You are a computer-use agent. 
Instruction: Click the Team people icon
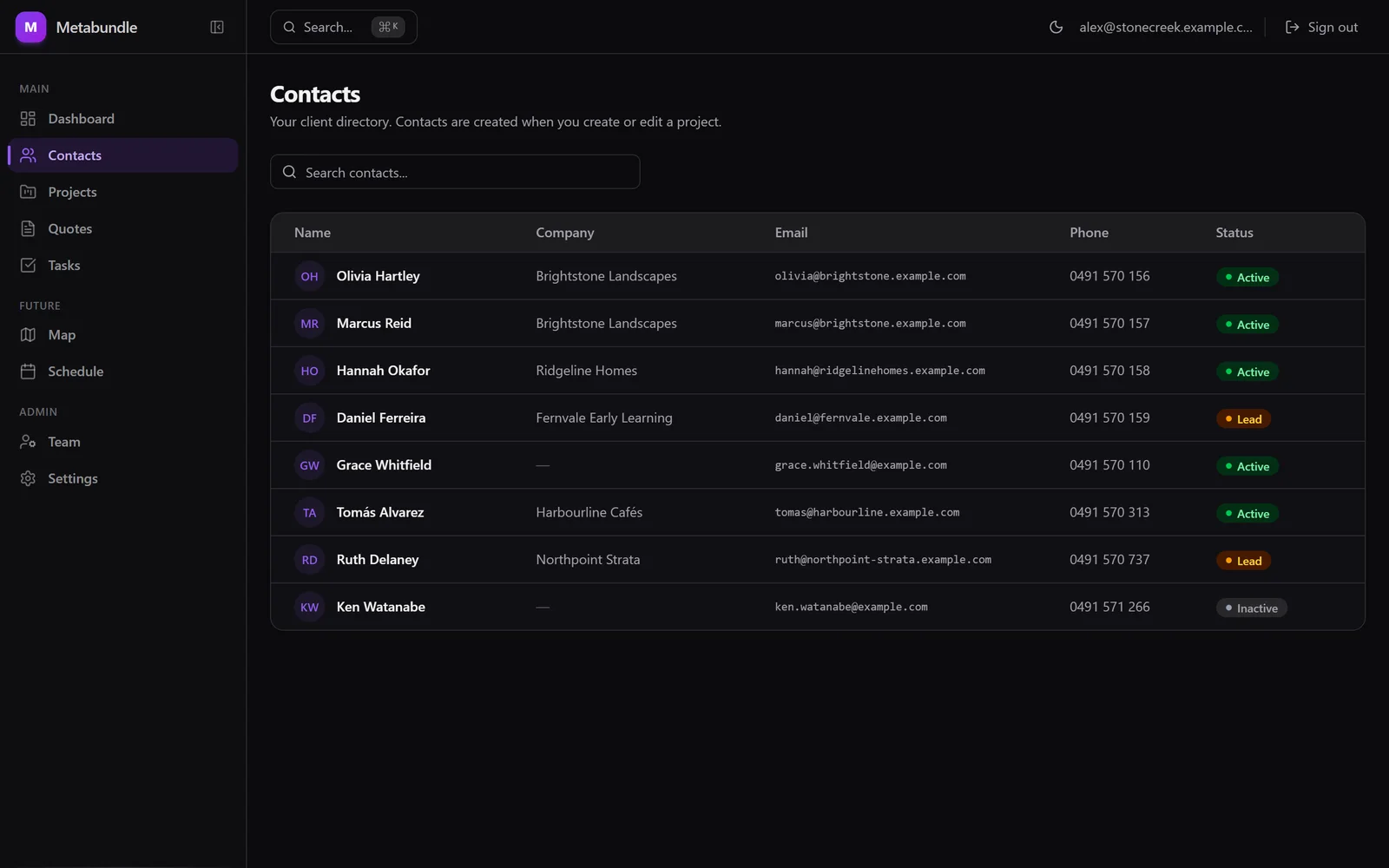28,442
